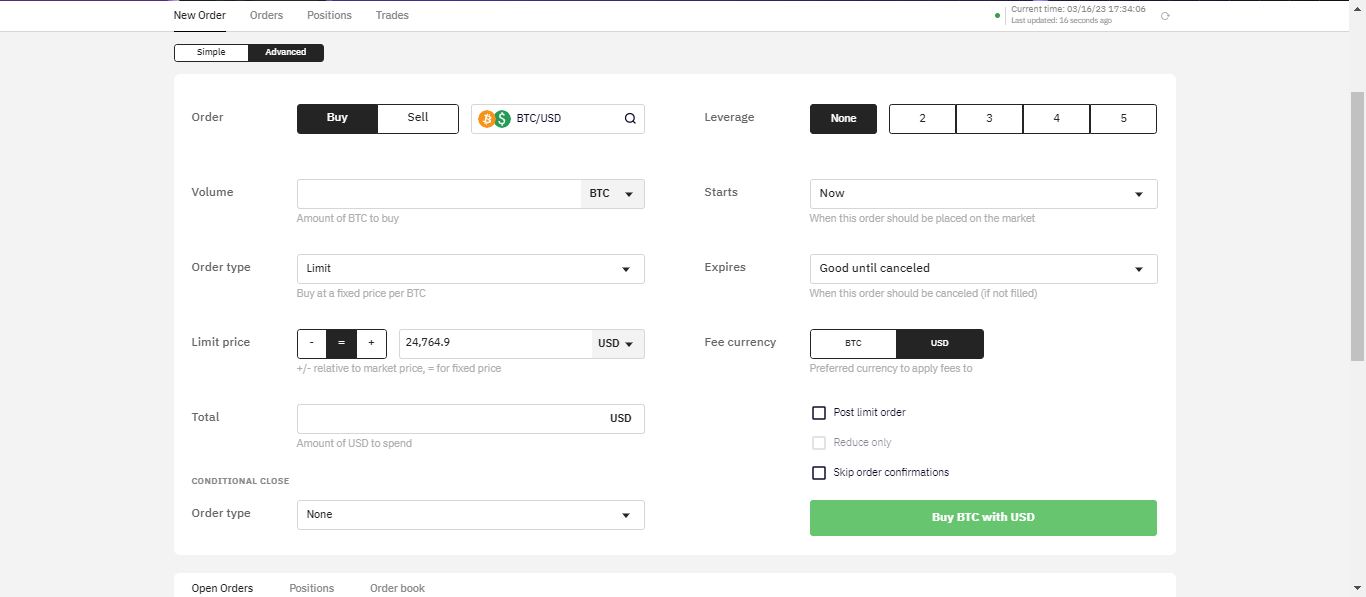
Task: Switch to the Order book tab
Action: point(397,588)
